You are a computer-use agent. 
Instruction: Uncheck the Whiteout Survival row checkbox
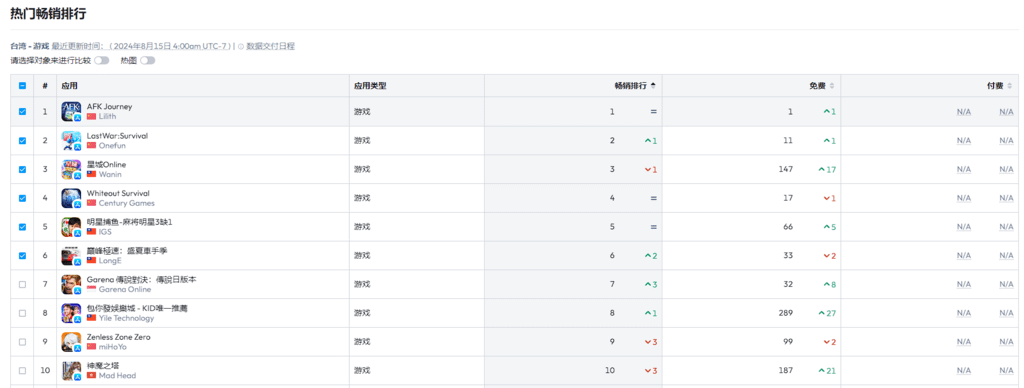click(x=23, y=198)
